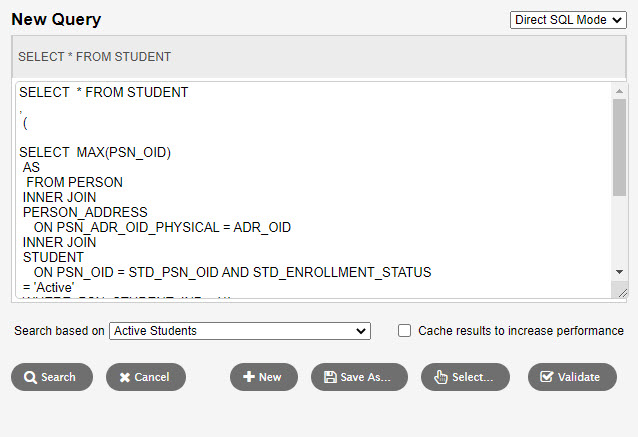The image size is (638, 437).
Task: Click the floppy disk icon on Save As
Action: [x=330, y=377]
